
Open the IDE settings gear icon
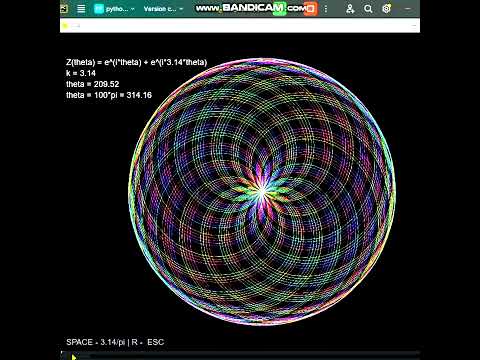pyautogui.click(x=386, y=9)
